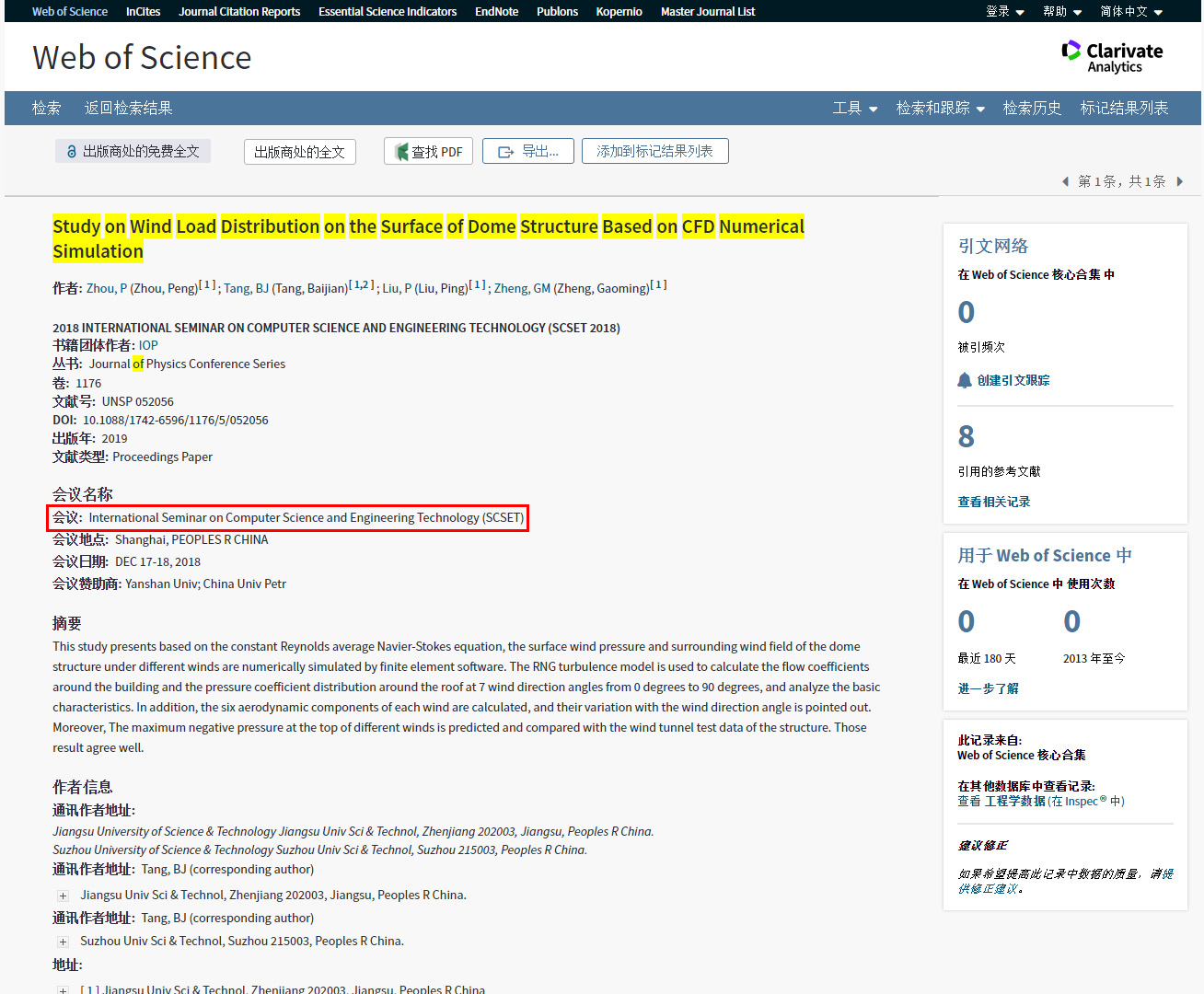Click the Inspec 工程学数据 link
The height and width of the screenshot is (994, 1204).
(1041, 801)
